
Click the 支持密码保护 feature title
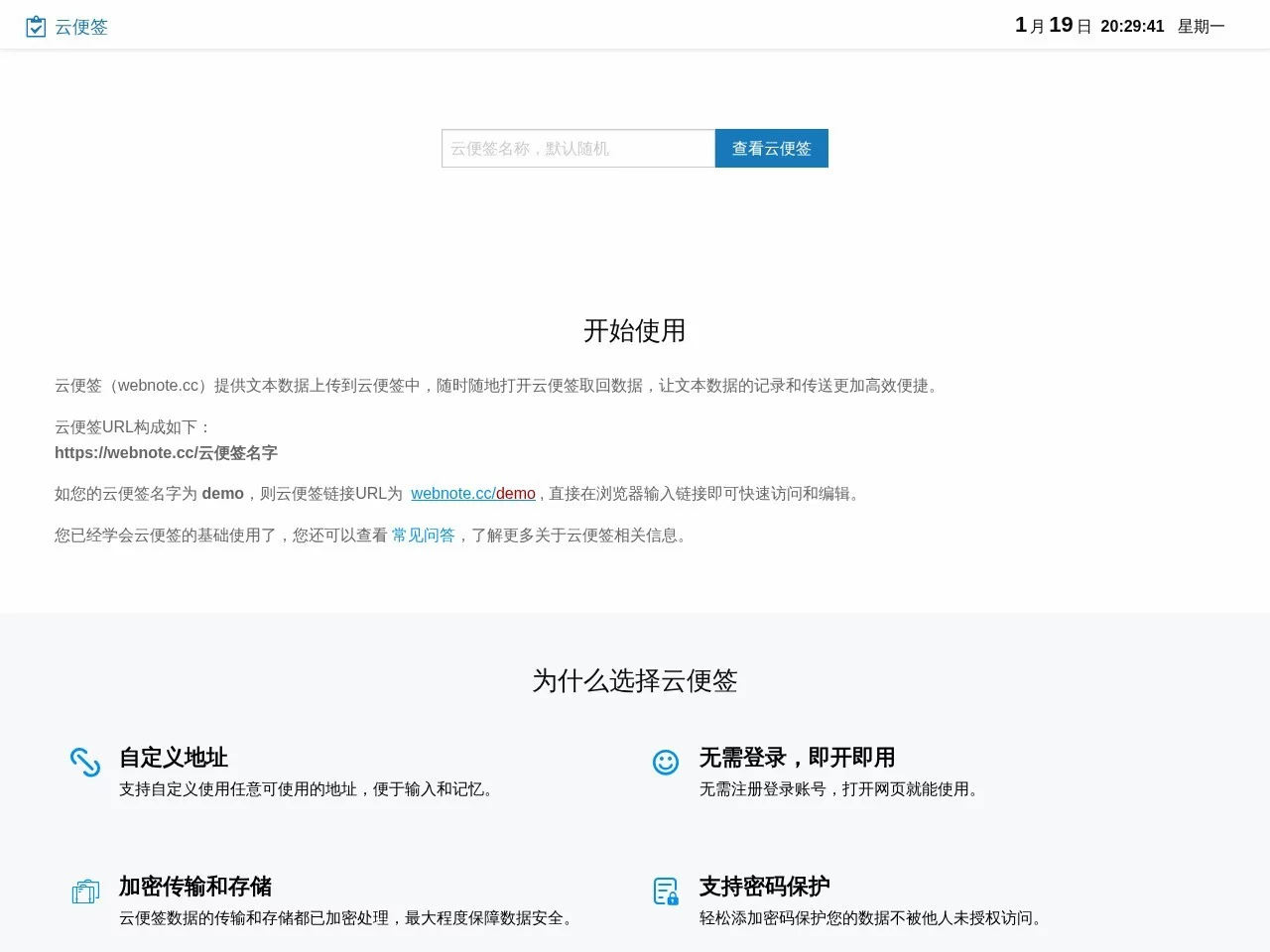click(x=763, y=887)
